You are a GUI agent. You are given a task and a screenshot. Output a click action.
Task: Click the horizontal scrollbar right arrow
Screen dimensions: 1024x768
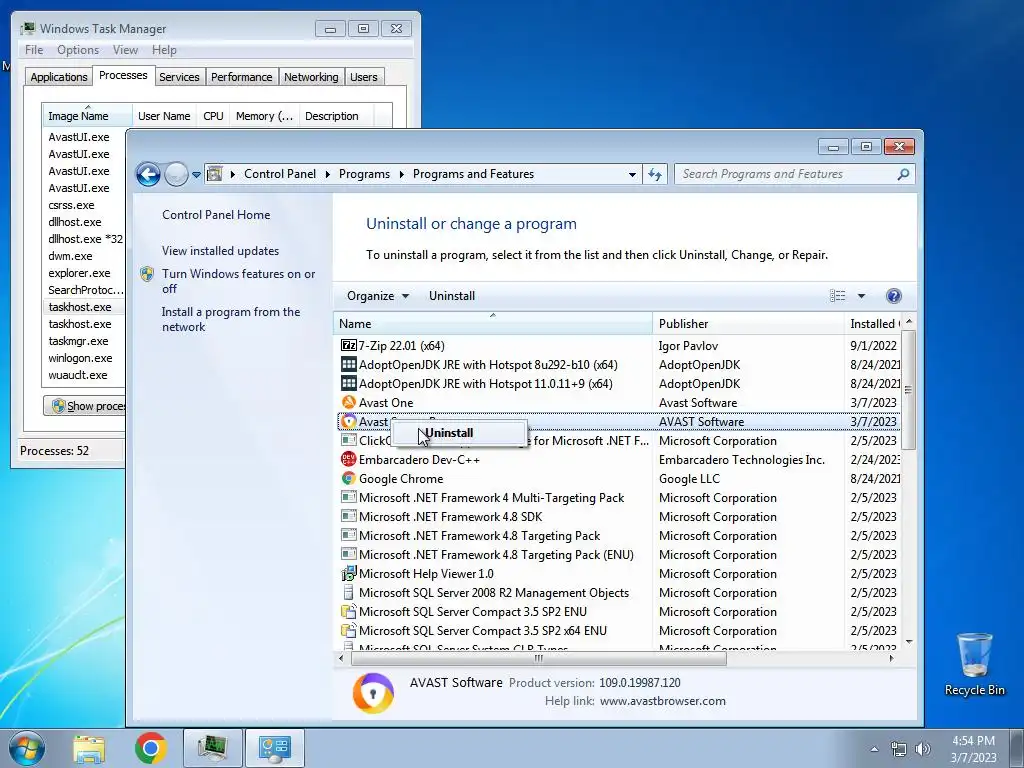point(891,658)
